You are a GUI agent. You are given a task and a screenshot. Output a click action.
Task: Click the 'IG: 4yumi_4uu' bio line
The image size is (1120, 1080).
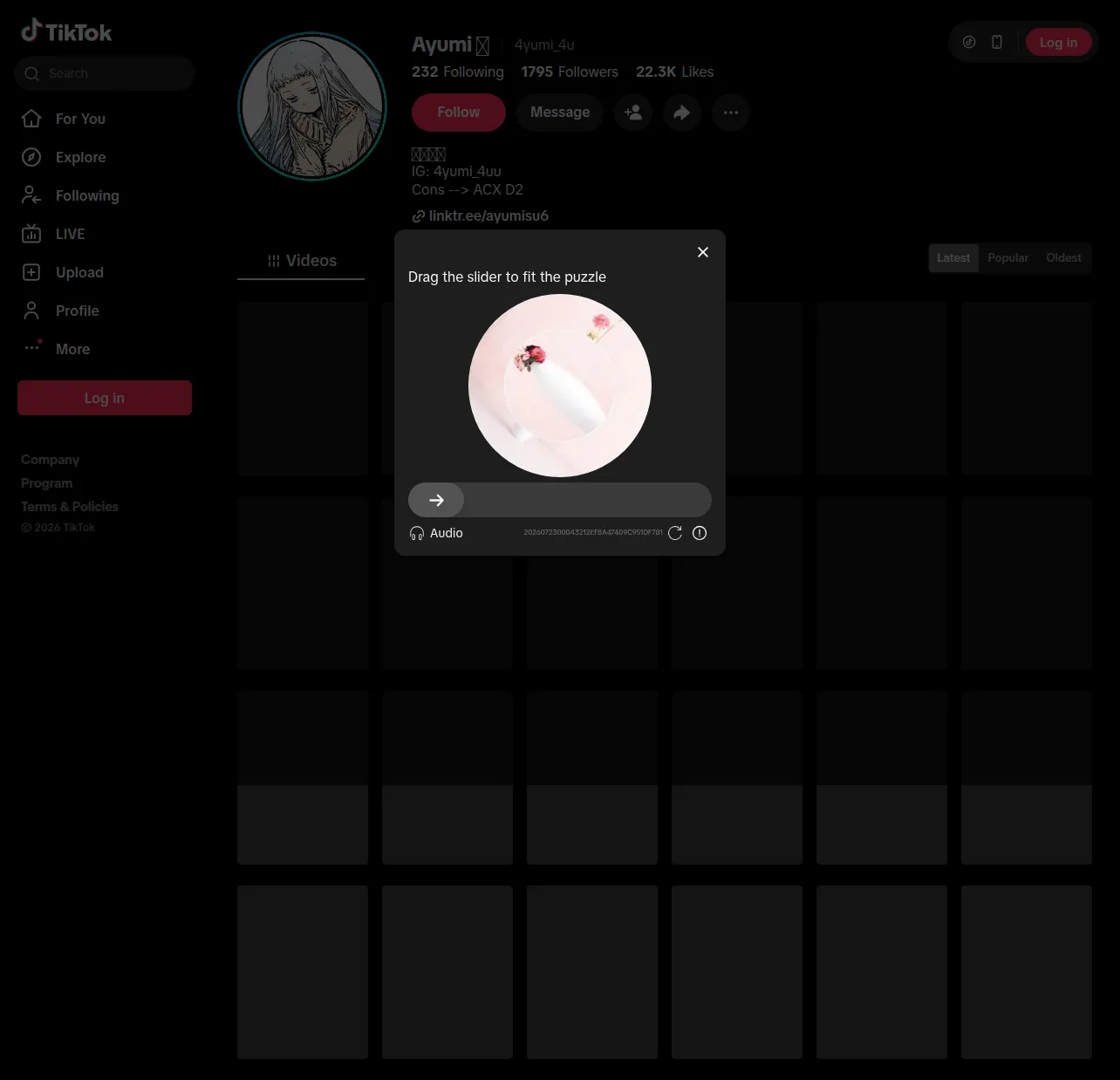(456, 172)
